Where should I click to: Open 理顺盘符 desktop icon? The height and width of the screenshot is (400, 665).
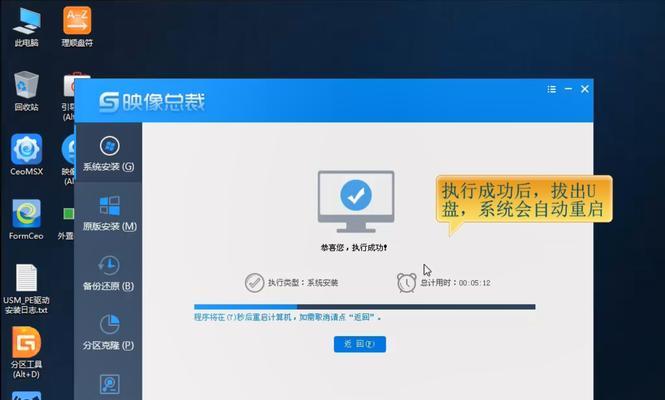77,26
